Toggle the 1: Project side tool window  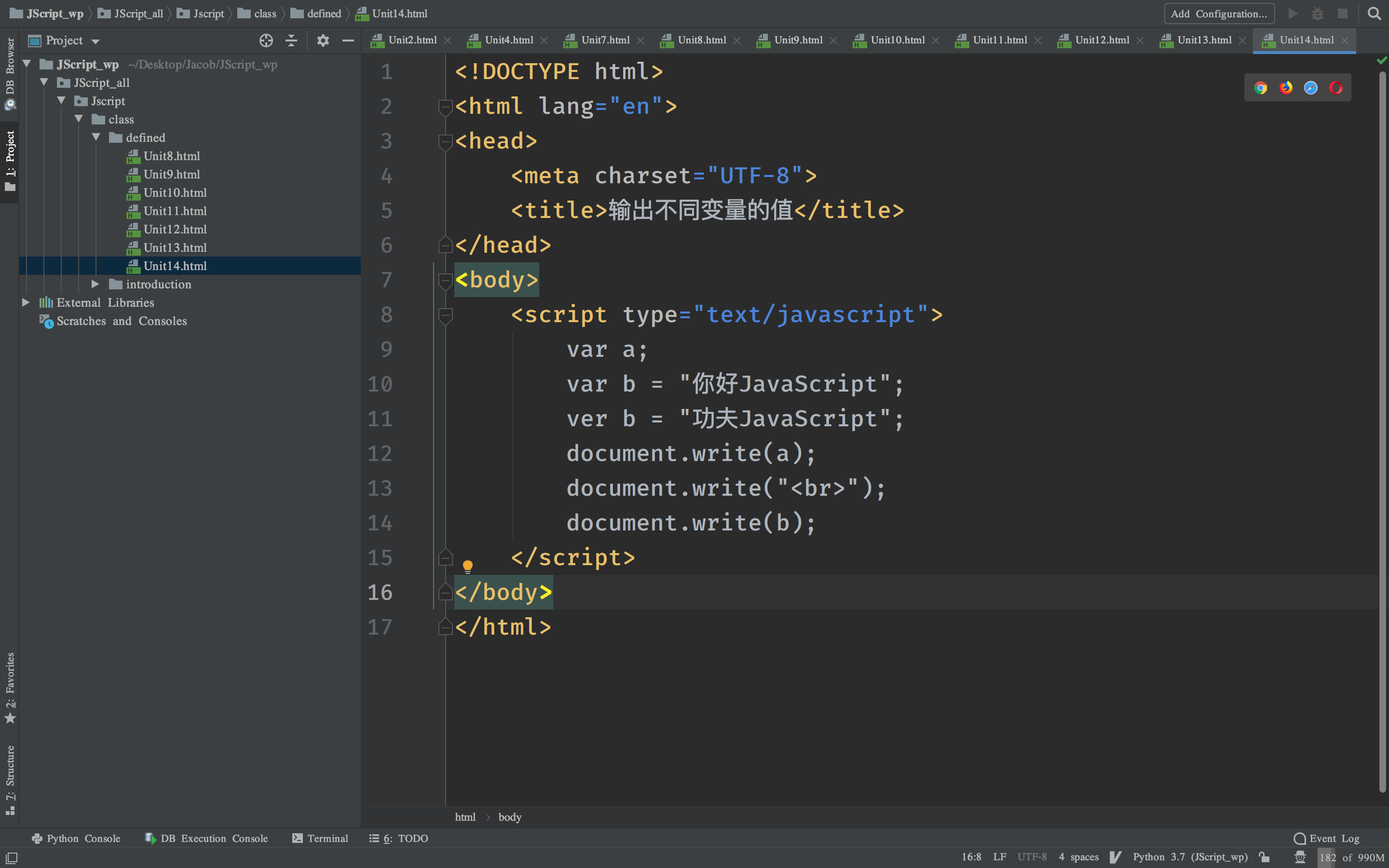click(x=10, y=162)
